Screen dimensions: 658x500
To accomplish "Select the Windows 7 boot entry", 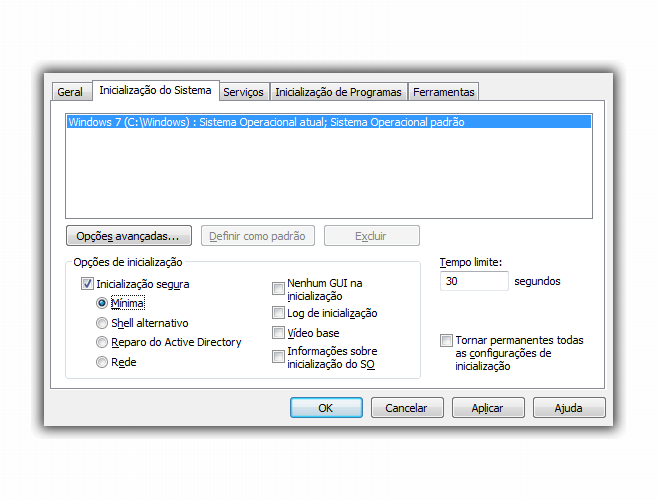I will click(x=266, y=122).
